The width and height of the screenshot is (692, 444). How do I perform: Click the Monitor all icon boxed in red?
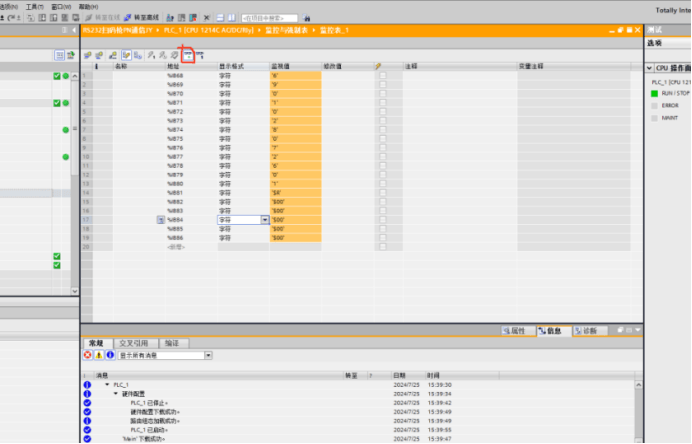[x=188, y=55]
